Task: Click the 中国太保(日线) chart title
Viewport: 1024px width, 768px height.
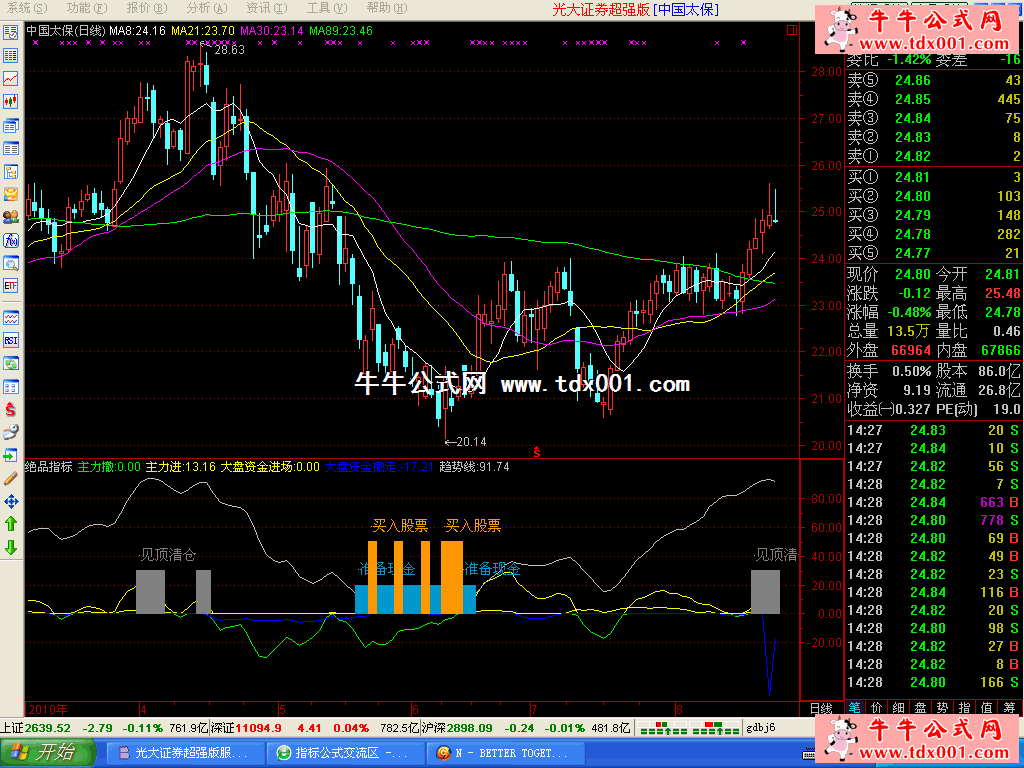Action: click(65, 31)
